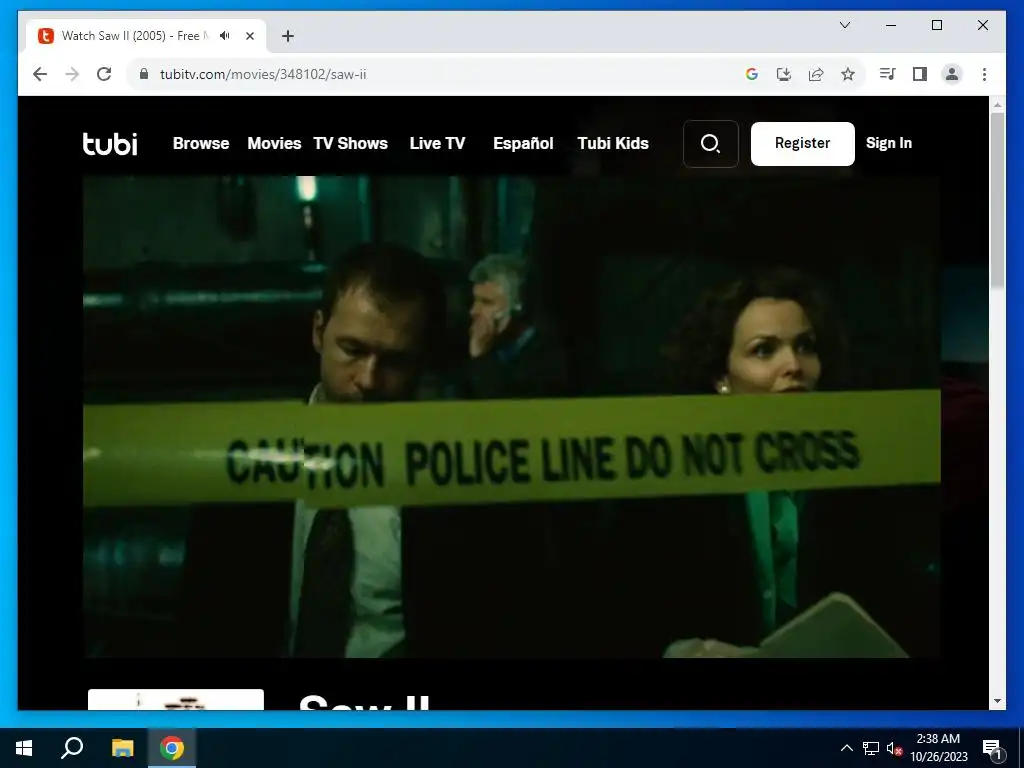1024x768 pixels.
Task: Open the Browse menu
Action: pos(201,144)
